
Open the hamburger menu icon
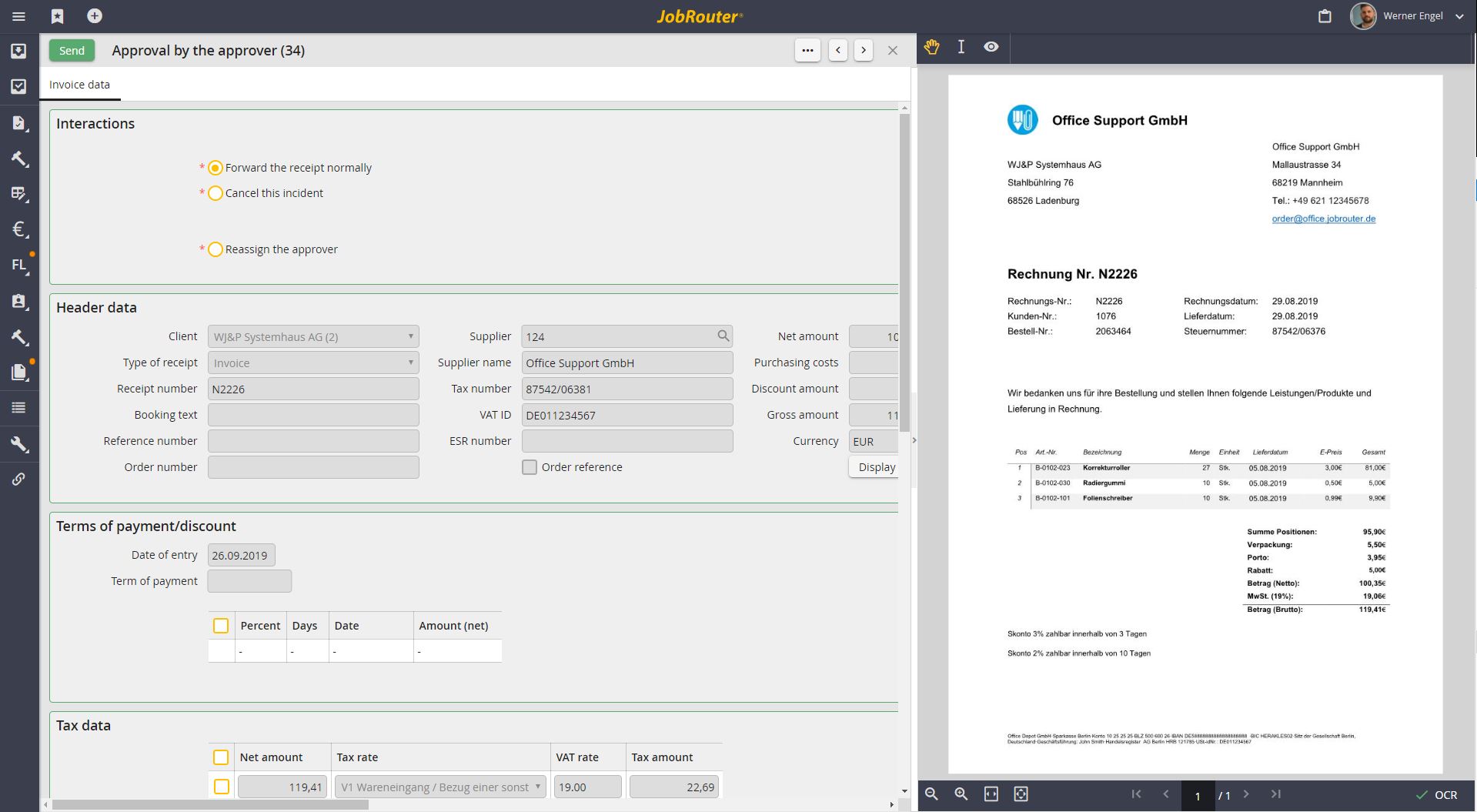[x=19, y=16]
